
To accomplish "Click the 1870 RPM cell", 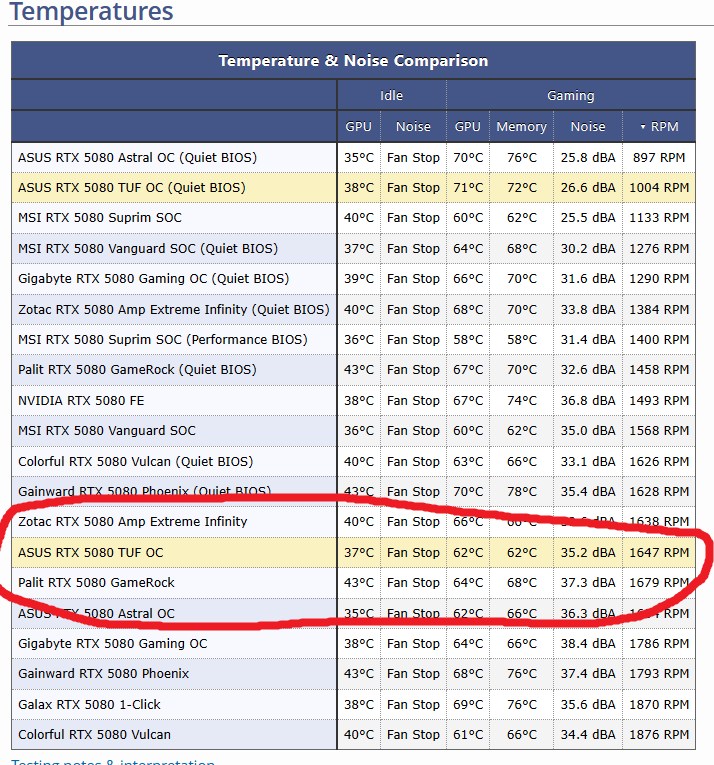I will coord(659,705).
